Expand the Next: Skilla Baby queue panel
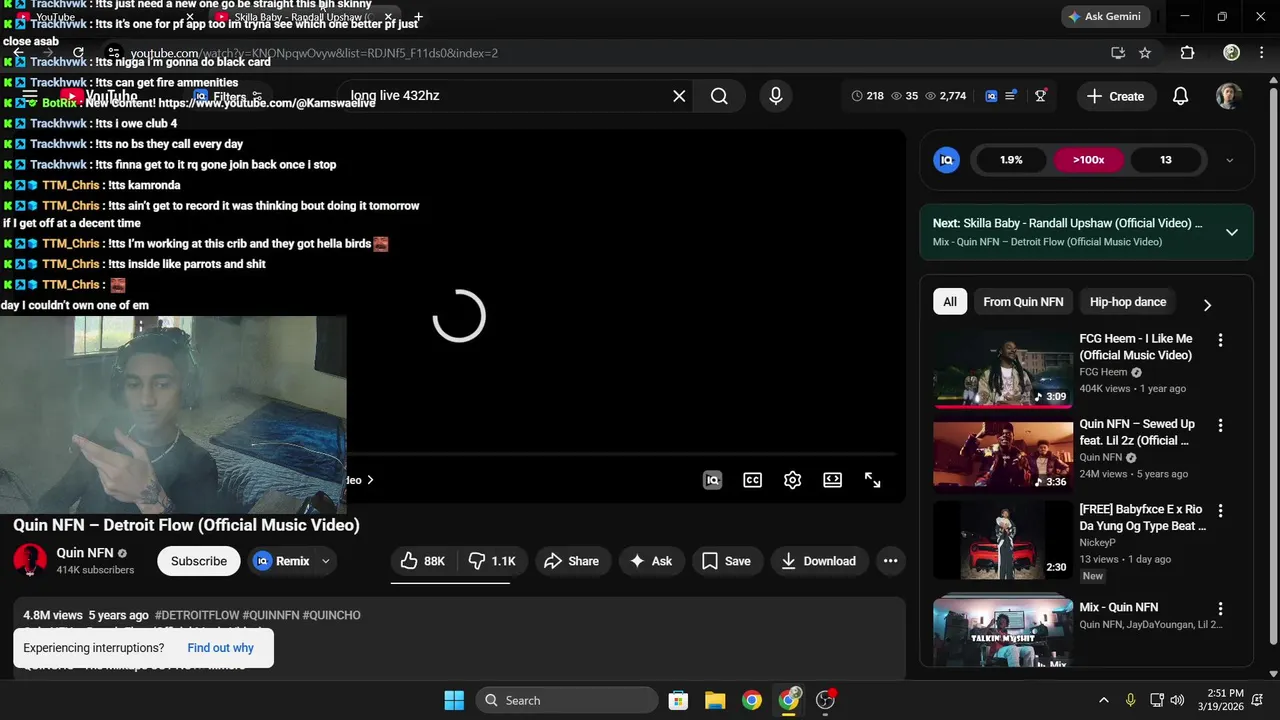1280x720 pixels. point(1232,232)
